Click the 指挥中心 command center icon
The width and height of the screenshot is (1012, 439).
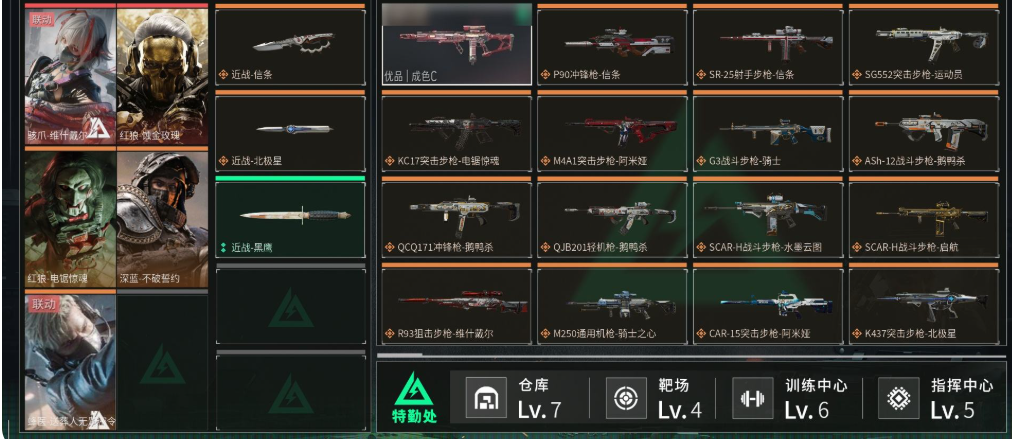pos(898,398)
